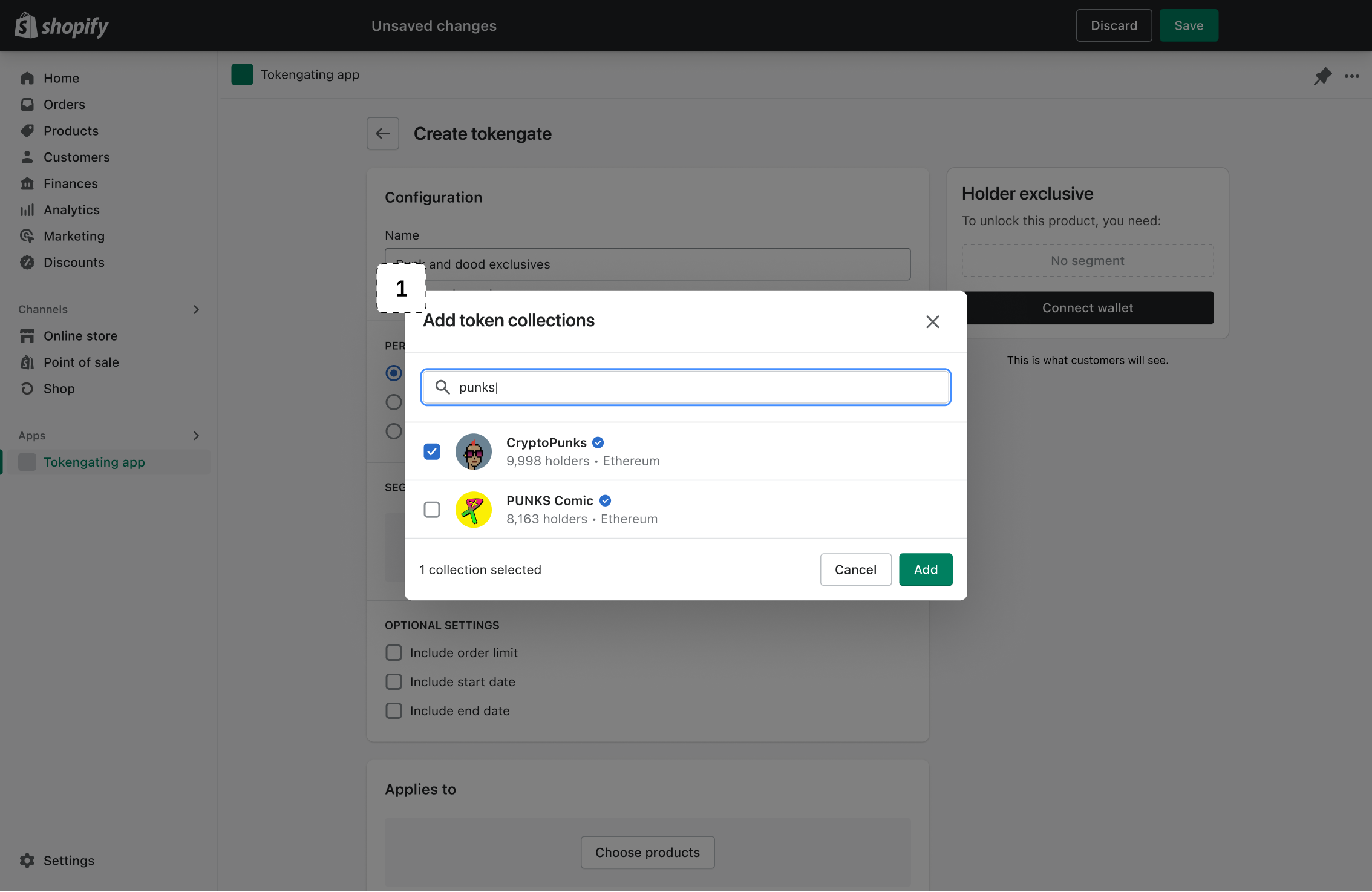The image size is (1372, 892).
Task: Open Settings via the gear icon
Action: click(x=27, y=860)
